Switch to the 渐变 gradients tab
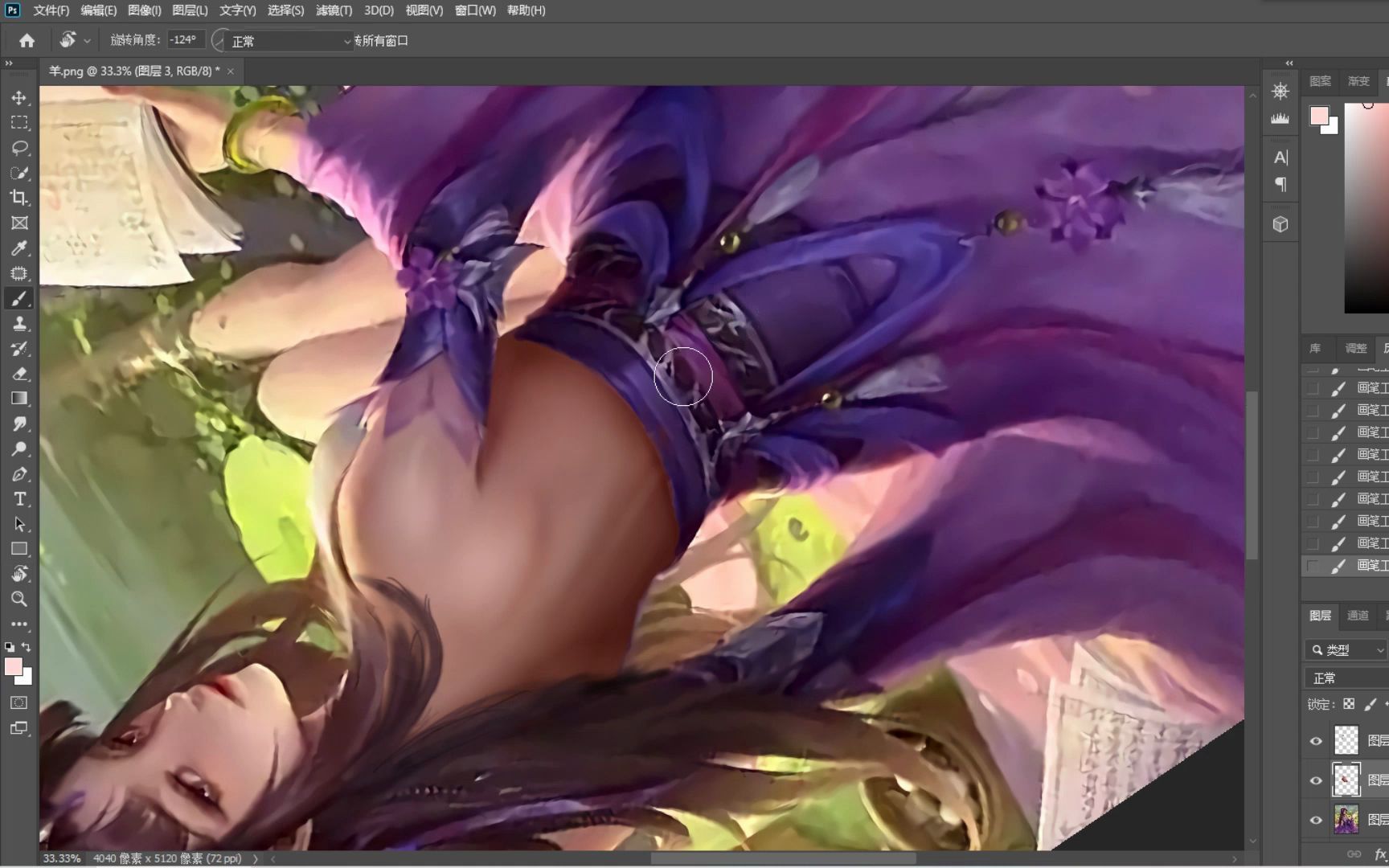 pyautogui.click(x=1358, y=81)
